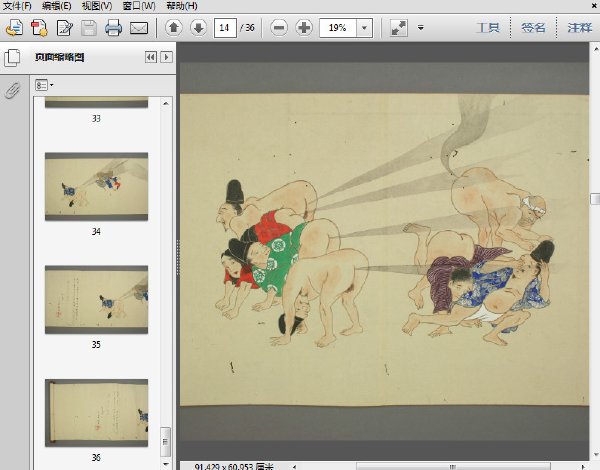Open the 帮助(H) menu
The image size is (600, 470).
[x=182, y=6]
